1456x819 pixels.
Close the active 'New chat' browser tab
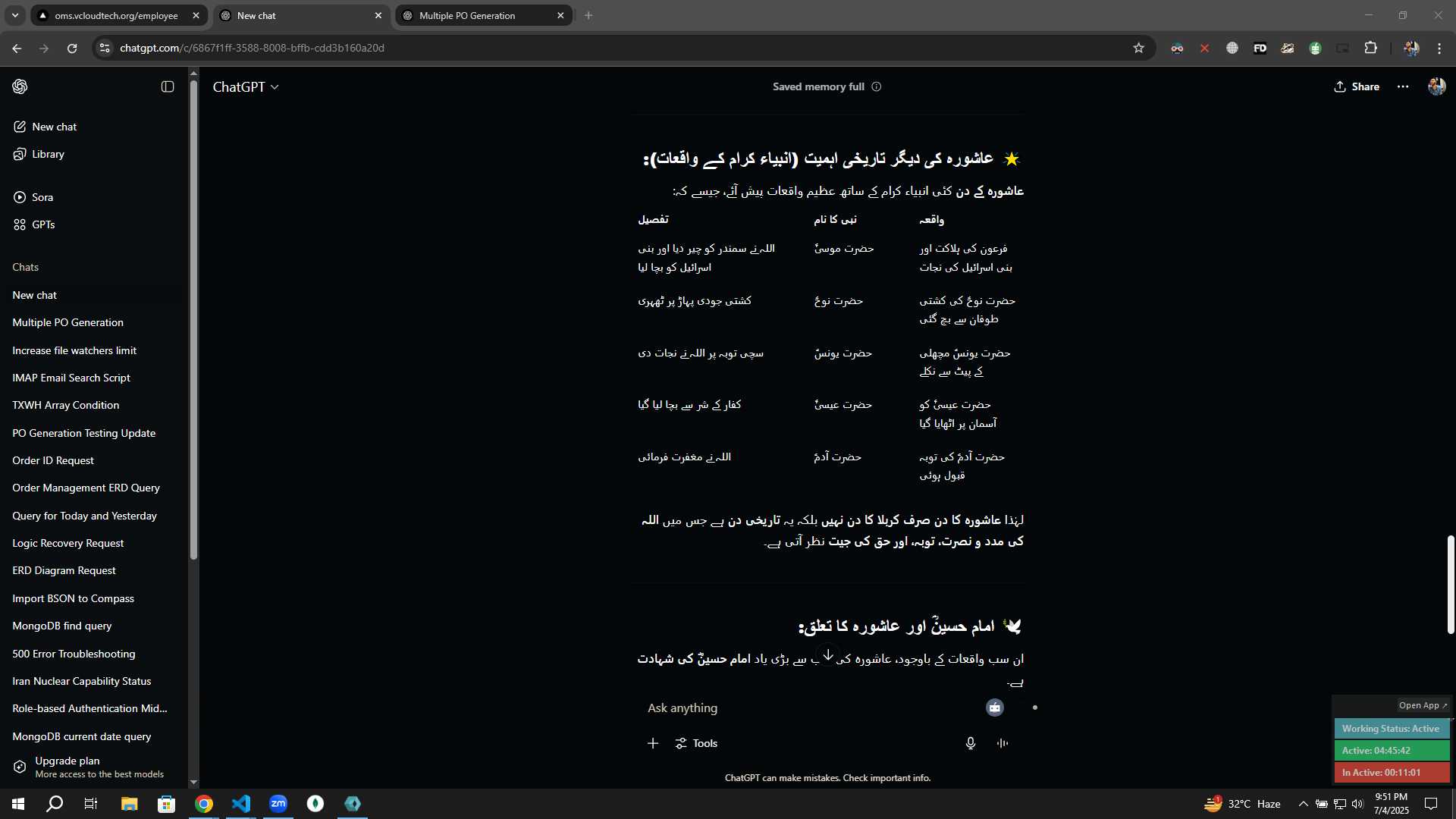[378, 15]
